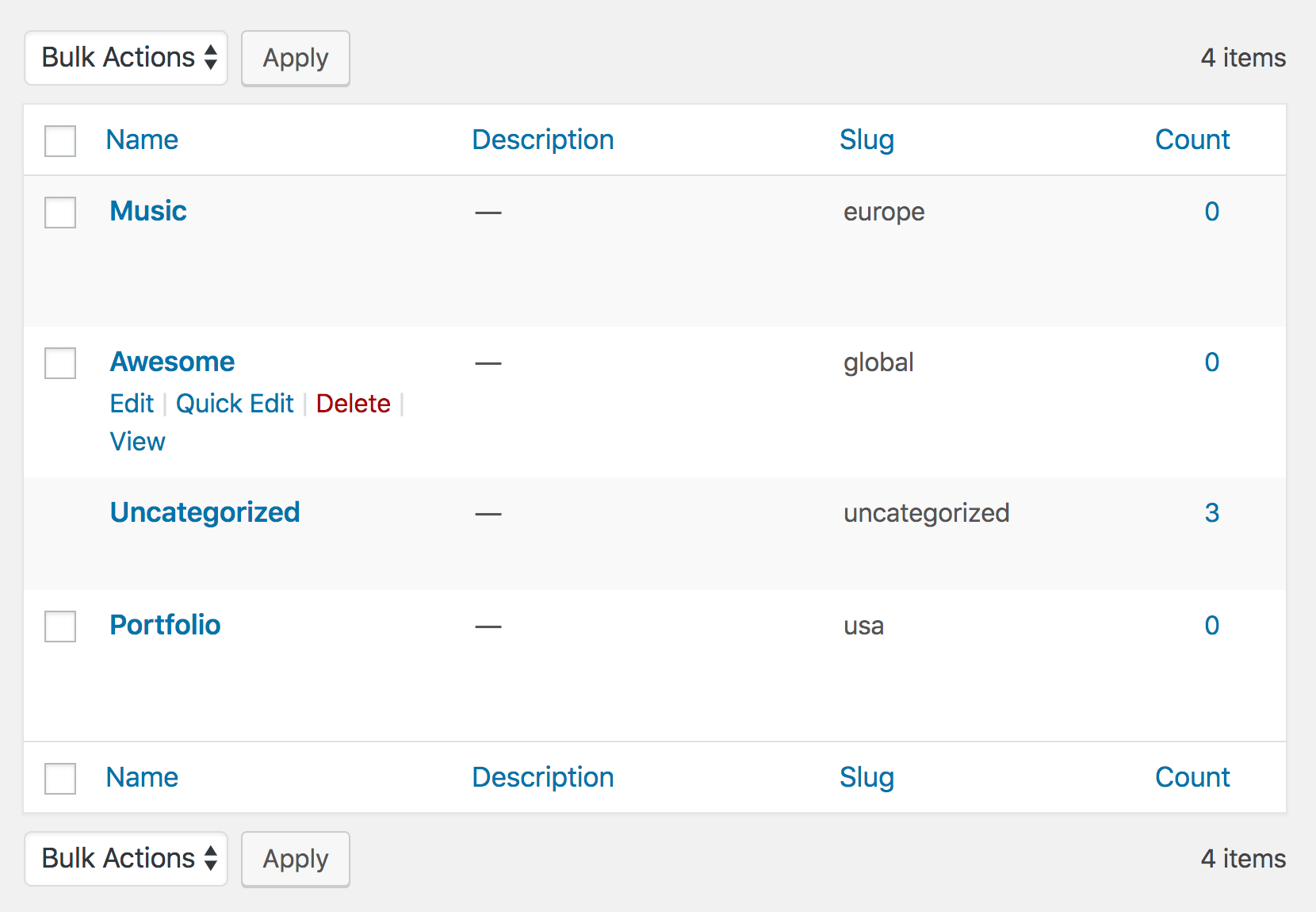This screenshot has width=1316, height=912.
Task: Sort the table by Slug
Action: 866,140
